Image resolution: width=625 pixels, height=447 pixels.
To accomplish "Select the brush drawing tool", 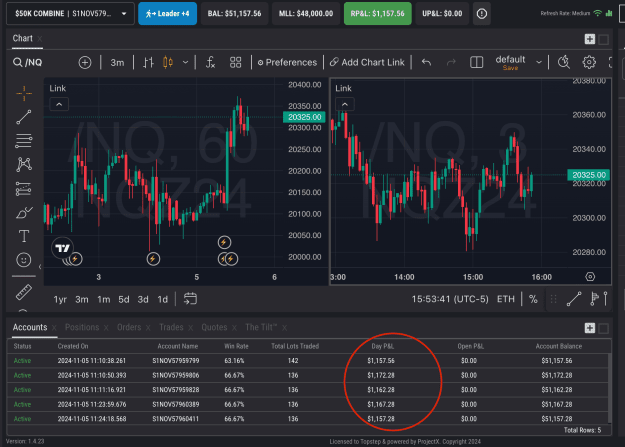I will click(24, 213).
